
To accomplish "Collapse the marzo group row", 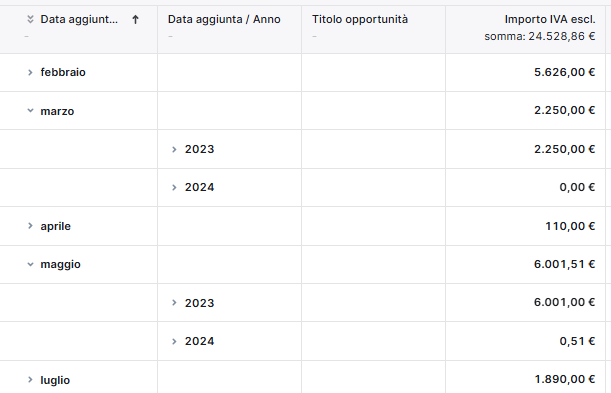I will 30,111.
